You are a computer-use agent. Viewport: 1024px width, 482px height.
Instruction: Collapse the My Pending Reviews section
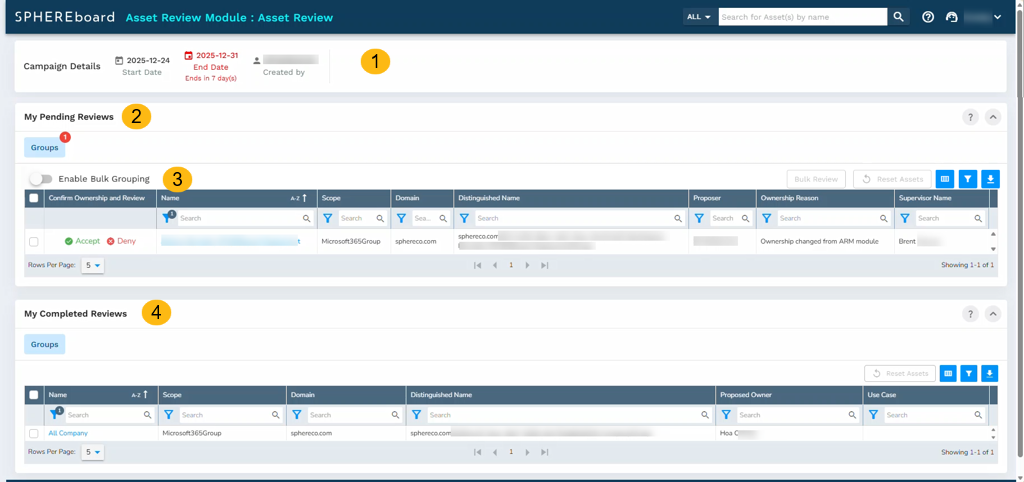point(993,118)
